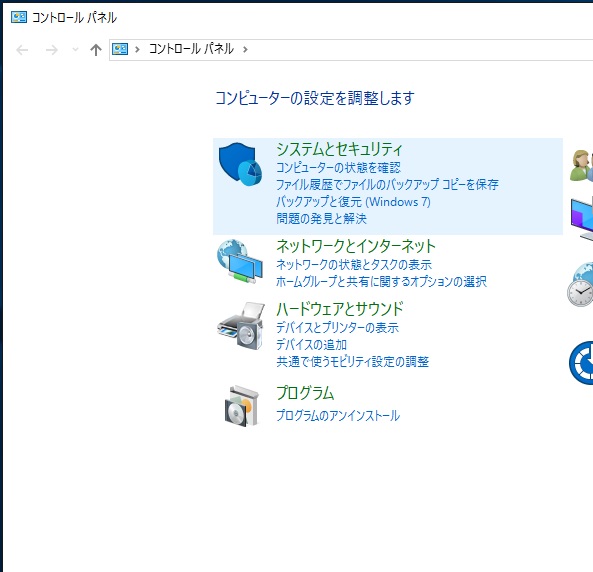Go up one folder level arrow
This screenshot has height=572, width=593.
coord(96,50)
